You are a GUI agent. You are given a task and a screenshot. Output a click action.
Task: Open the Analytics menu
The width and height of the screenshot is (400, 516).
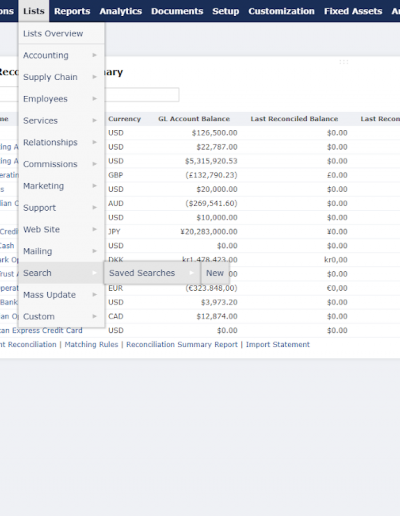tap(121, 11)
